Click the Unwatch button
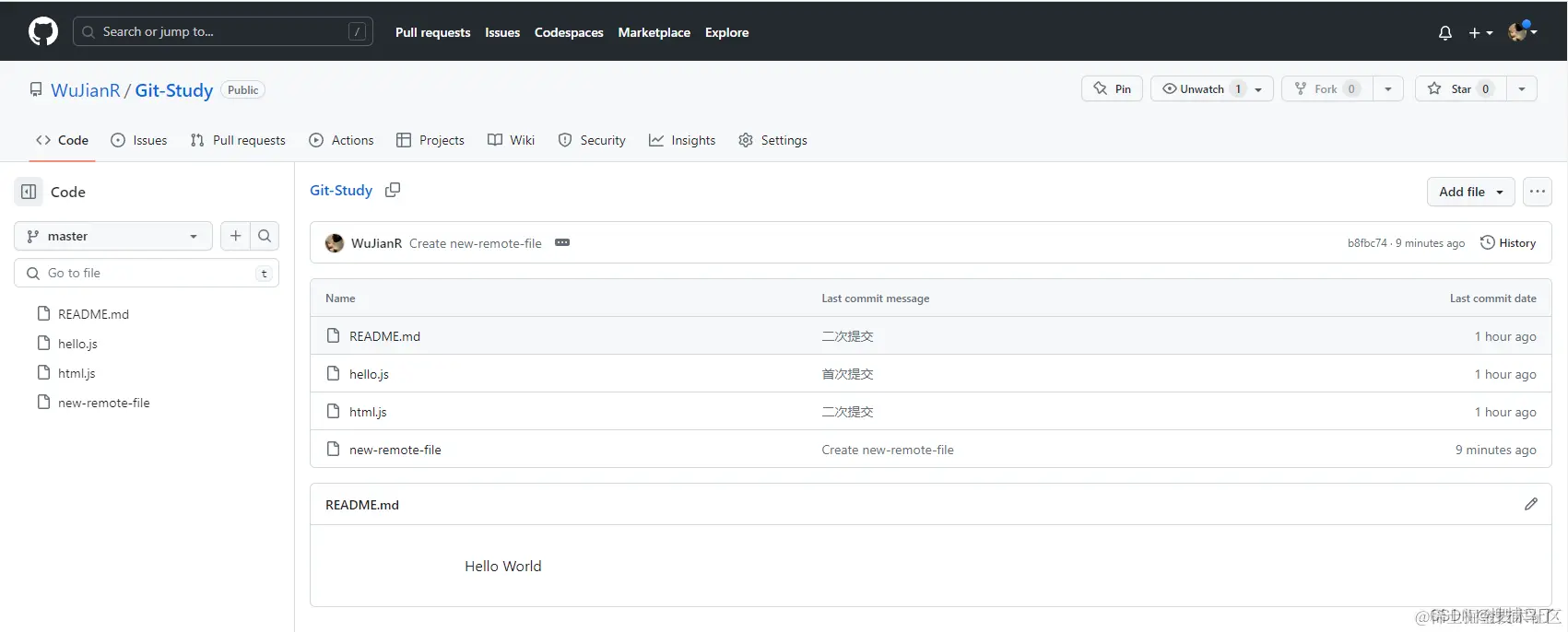Viewport: 1568px width, 632px height. (x=1198, y=88)
